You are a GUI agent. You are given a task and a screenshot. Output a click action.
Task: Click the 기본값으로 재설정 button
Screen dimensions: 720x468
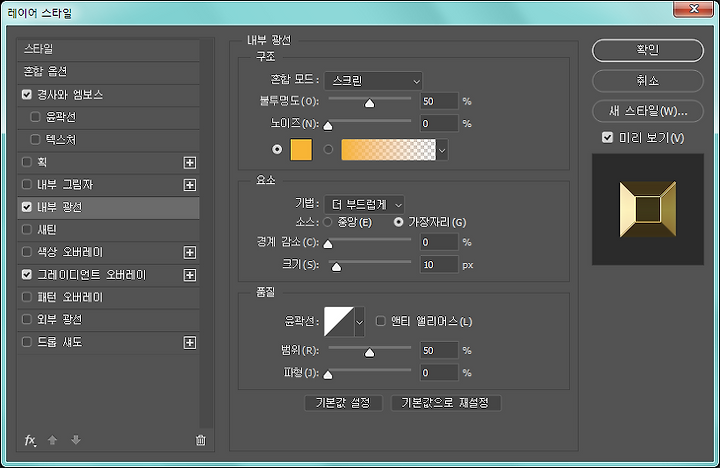pos(445,403)
